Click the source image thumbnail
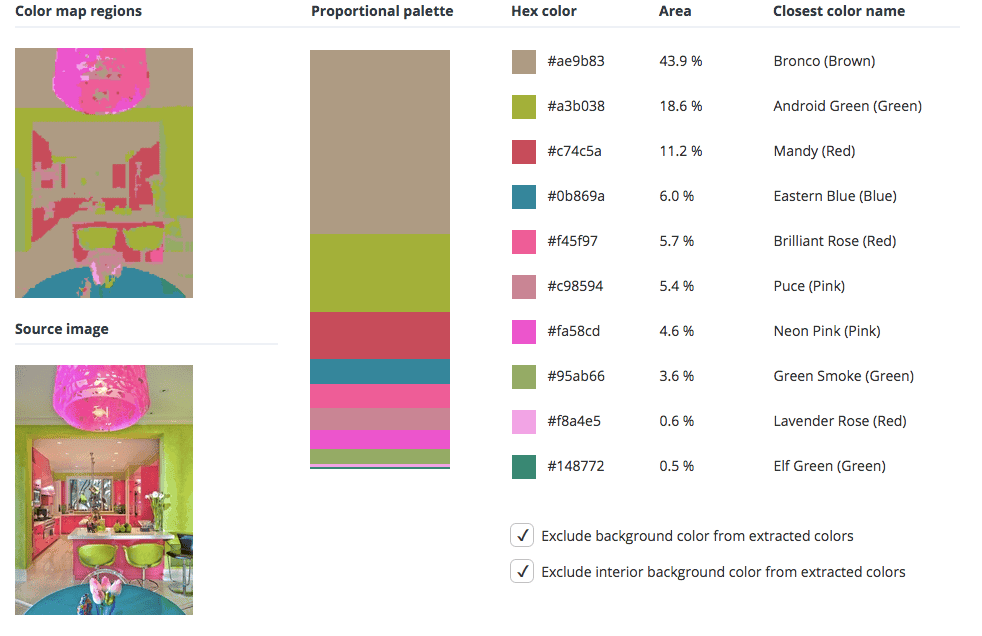This screenshot has height=636, width=982. 104,489
